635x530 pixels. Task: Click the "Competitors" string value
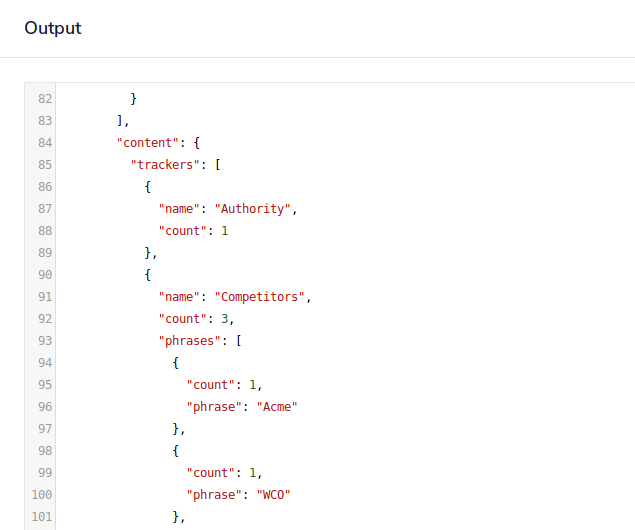(x=263, y=297)
